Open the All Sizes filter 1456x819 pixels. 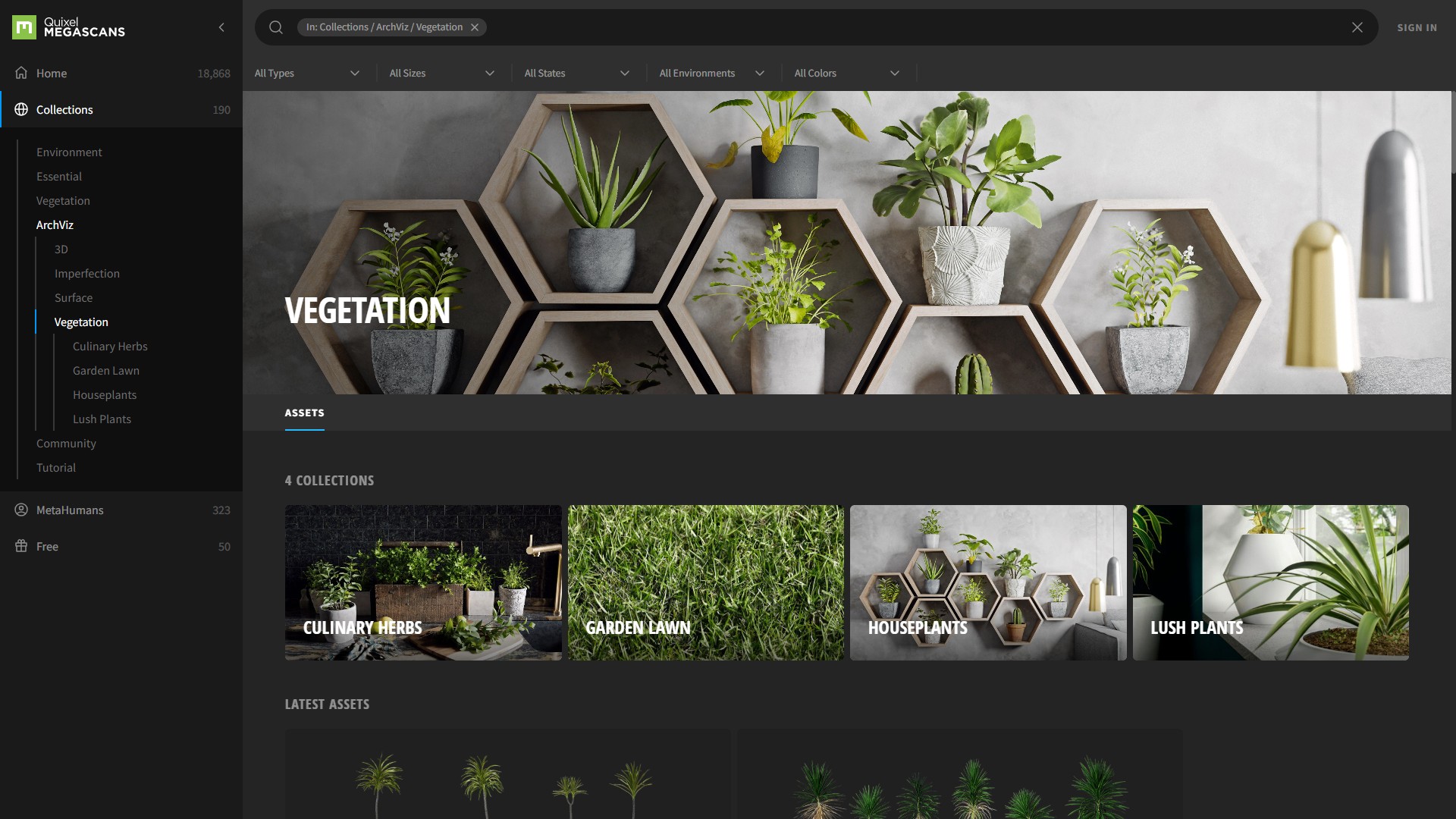pos(442,73)
